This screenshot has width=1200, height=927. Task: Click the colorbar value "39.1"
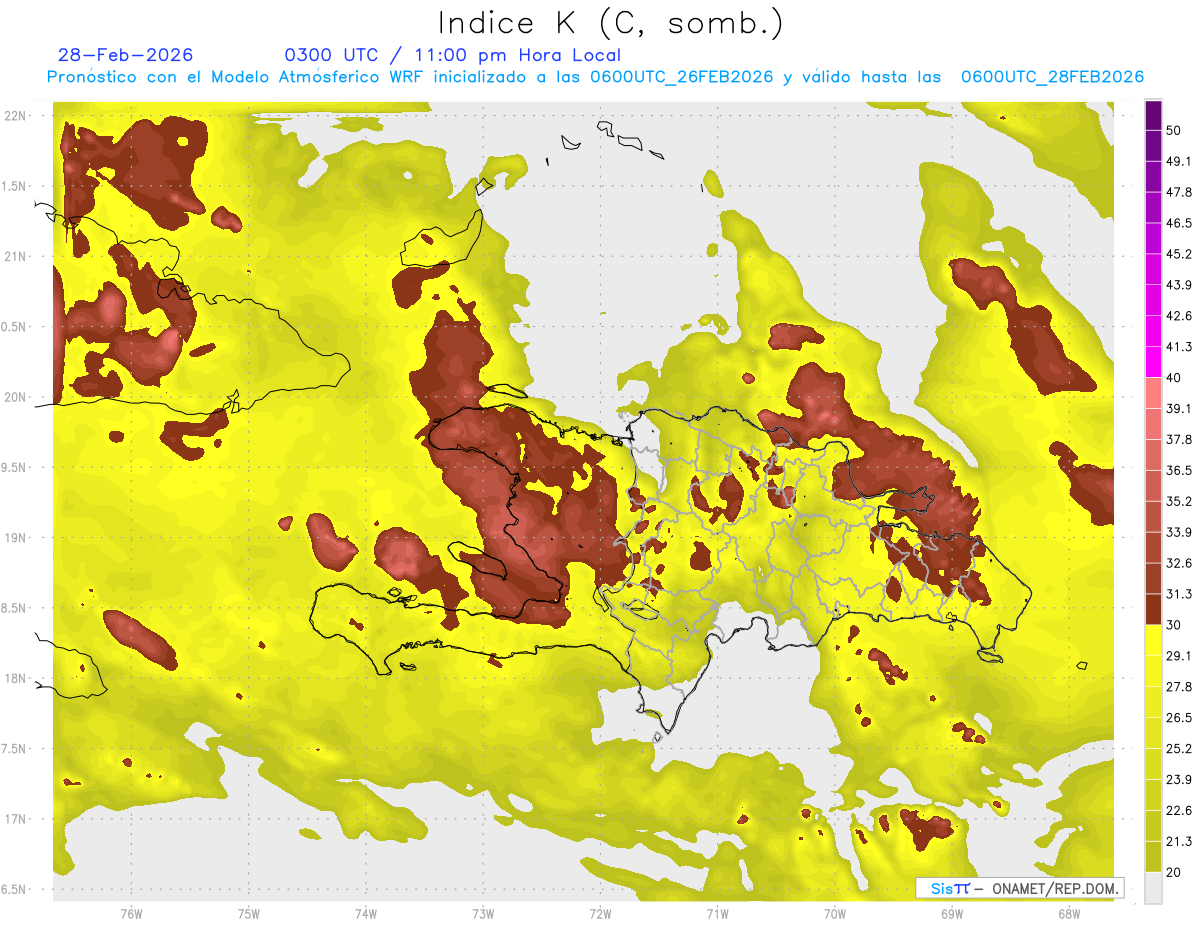pos(1180,408)
